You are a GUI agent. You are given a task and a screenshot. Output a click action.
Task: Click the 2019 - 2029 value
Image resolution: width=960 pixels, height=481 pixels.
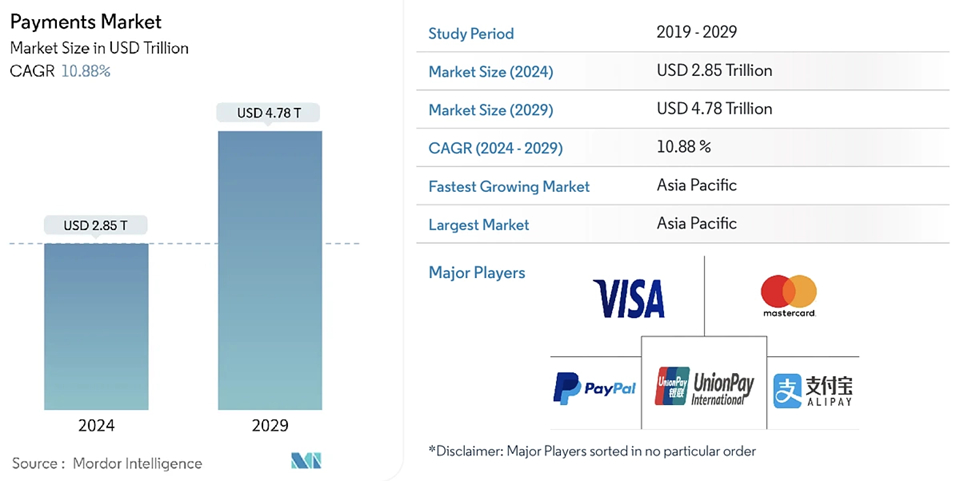697,32
